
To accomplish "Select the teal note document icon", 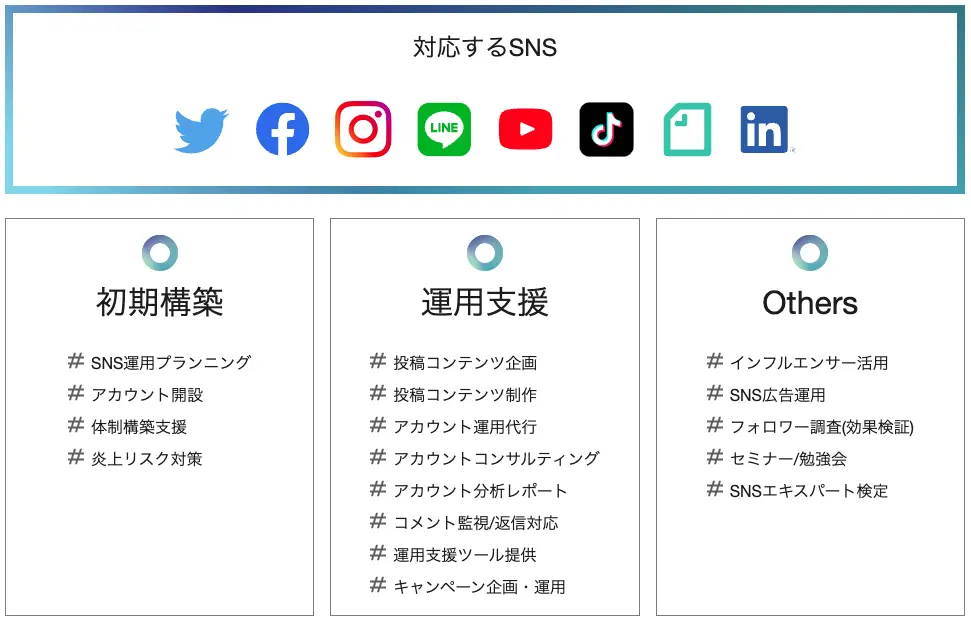I will [x=687, y=129].
